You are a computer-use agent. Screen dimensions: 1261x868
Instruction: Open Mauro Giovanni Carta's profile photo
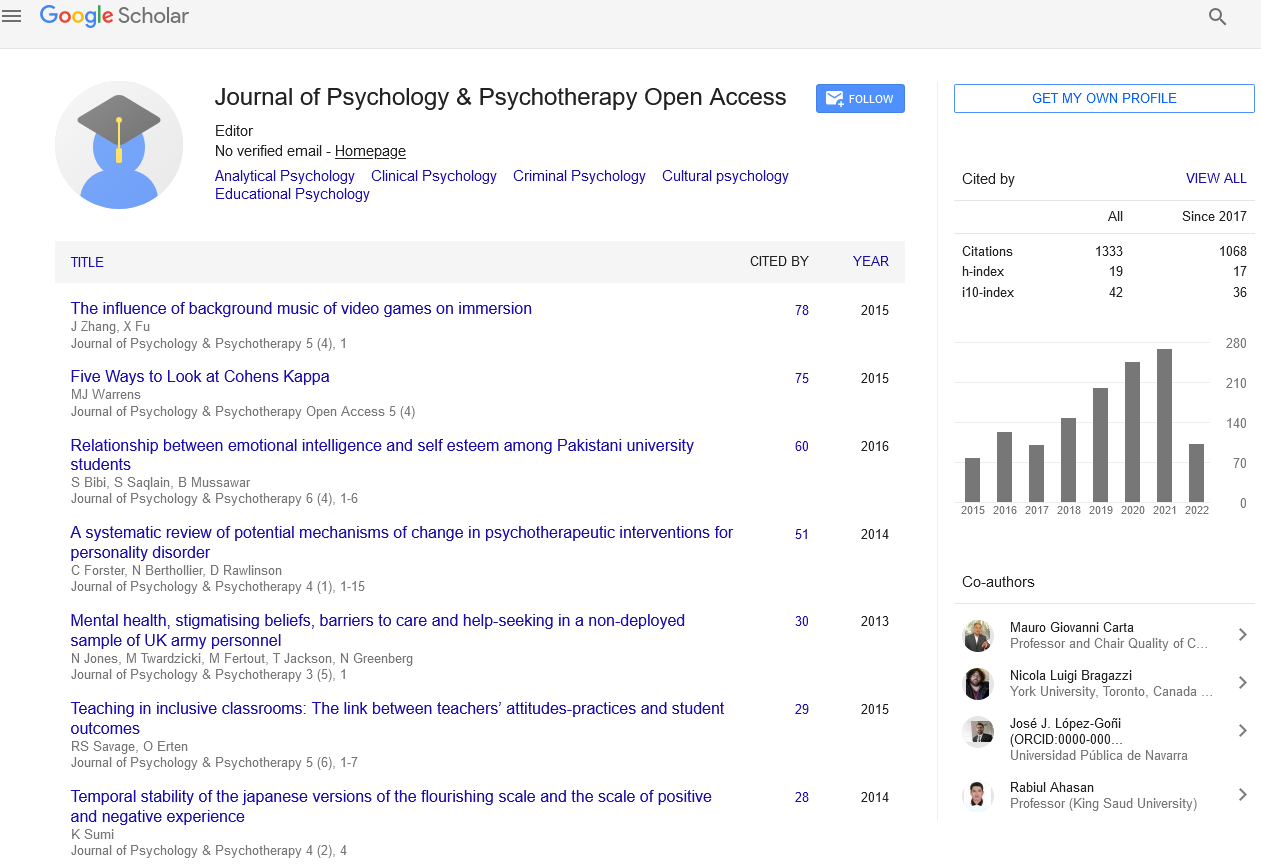(977, 636)
